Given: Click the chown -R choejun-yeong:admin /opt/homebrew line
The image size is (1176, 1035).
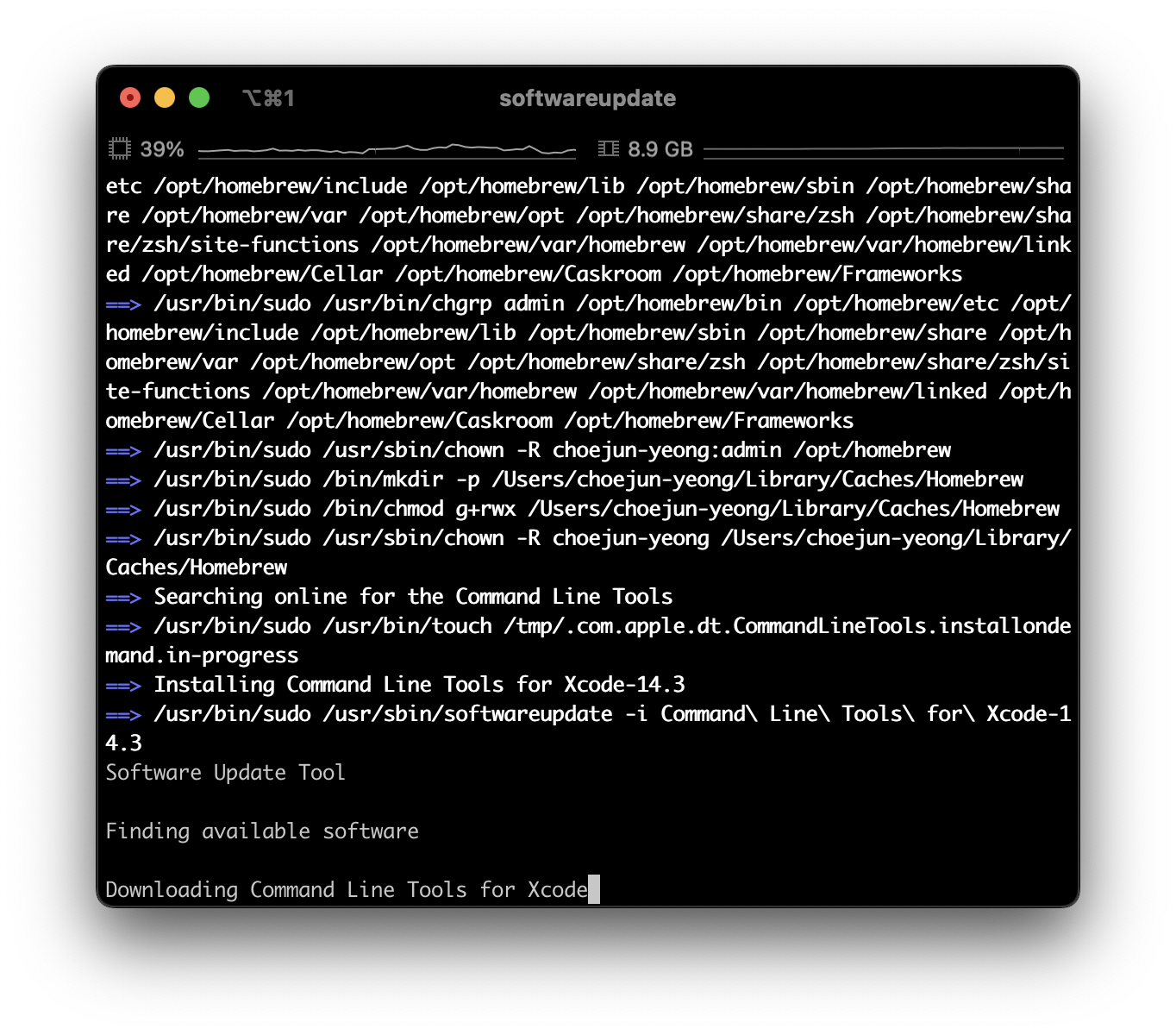Looking at the screenshot, I should click(553, 449).
